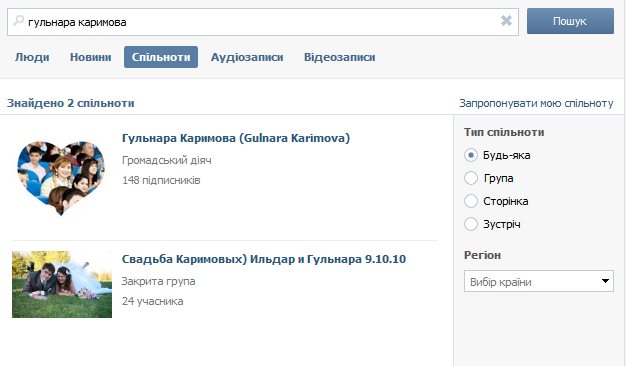Click the Закрита група label
The width and height of the screenshot is (626, 366).
[158, 281]
